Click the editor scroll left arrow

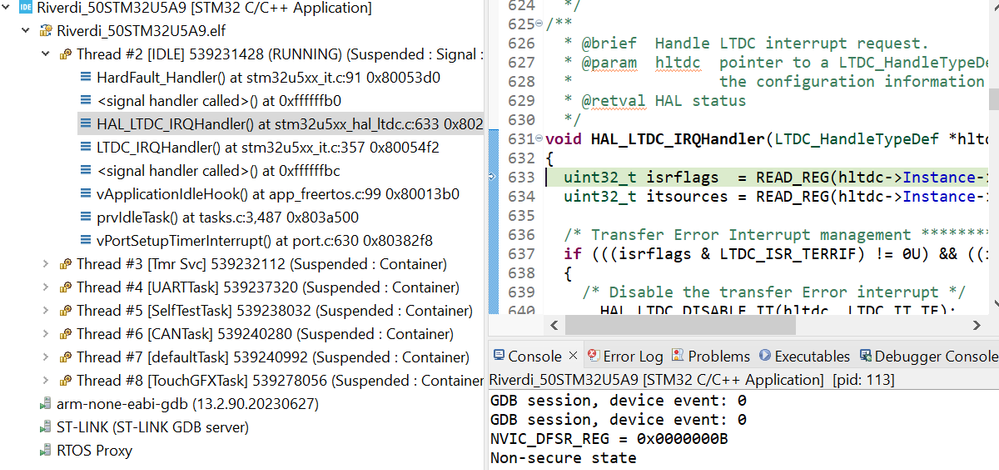[x=552, y=325]
